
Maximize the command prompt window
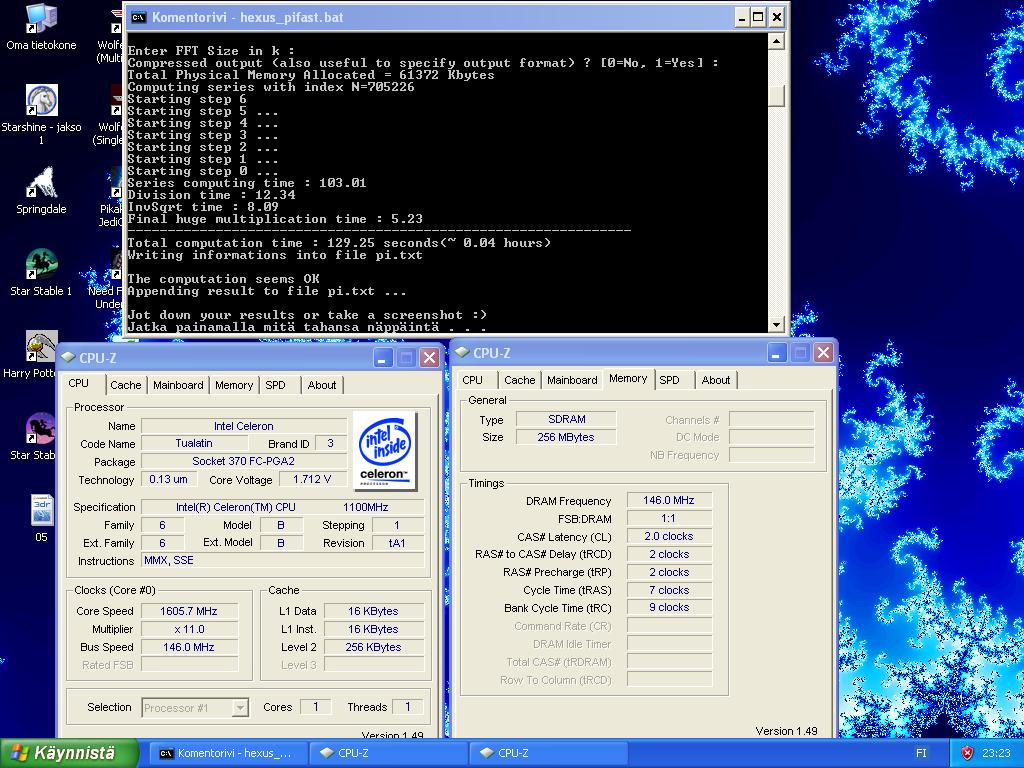[758, 18]
